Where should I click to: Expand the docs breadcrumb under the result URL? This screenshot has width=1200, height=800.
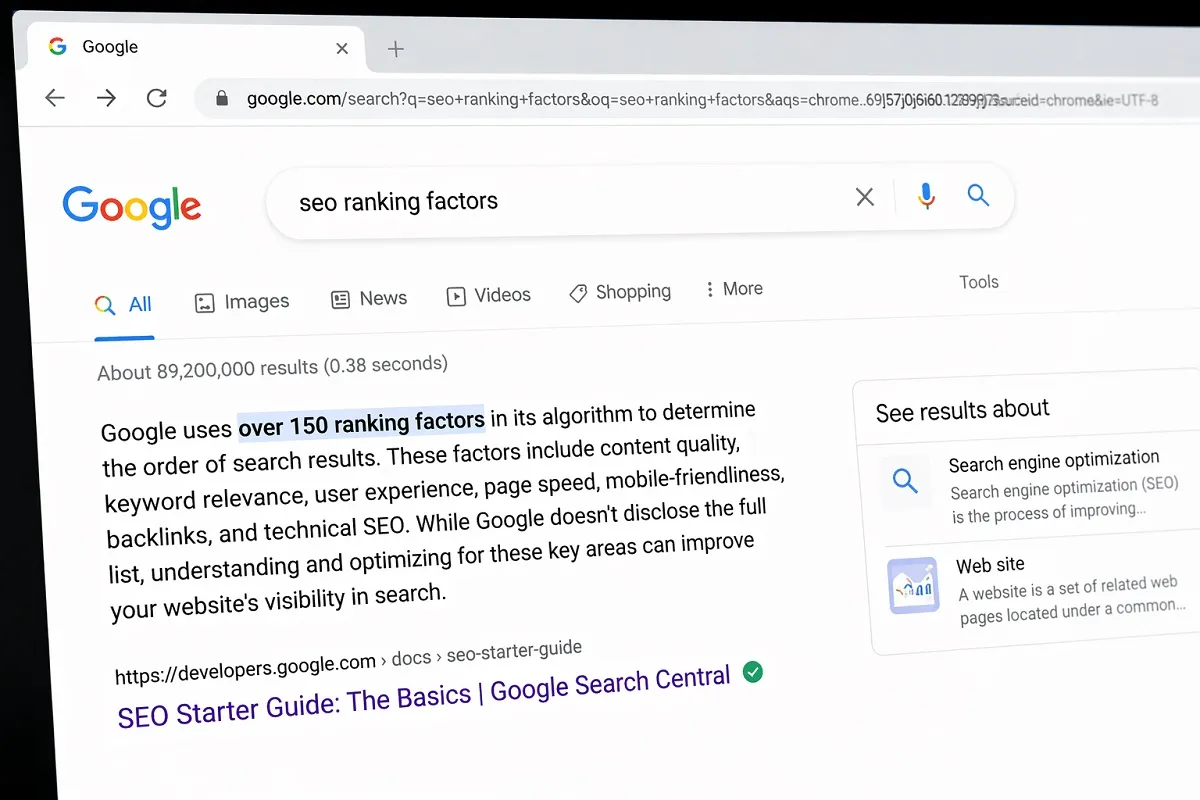click(x=411, y=658)
